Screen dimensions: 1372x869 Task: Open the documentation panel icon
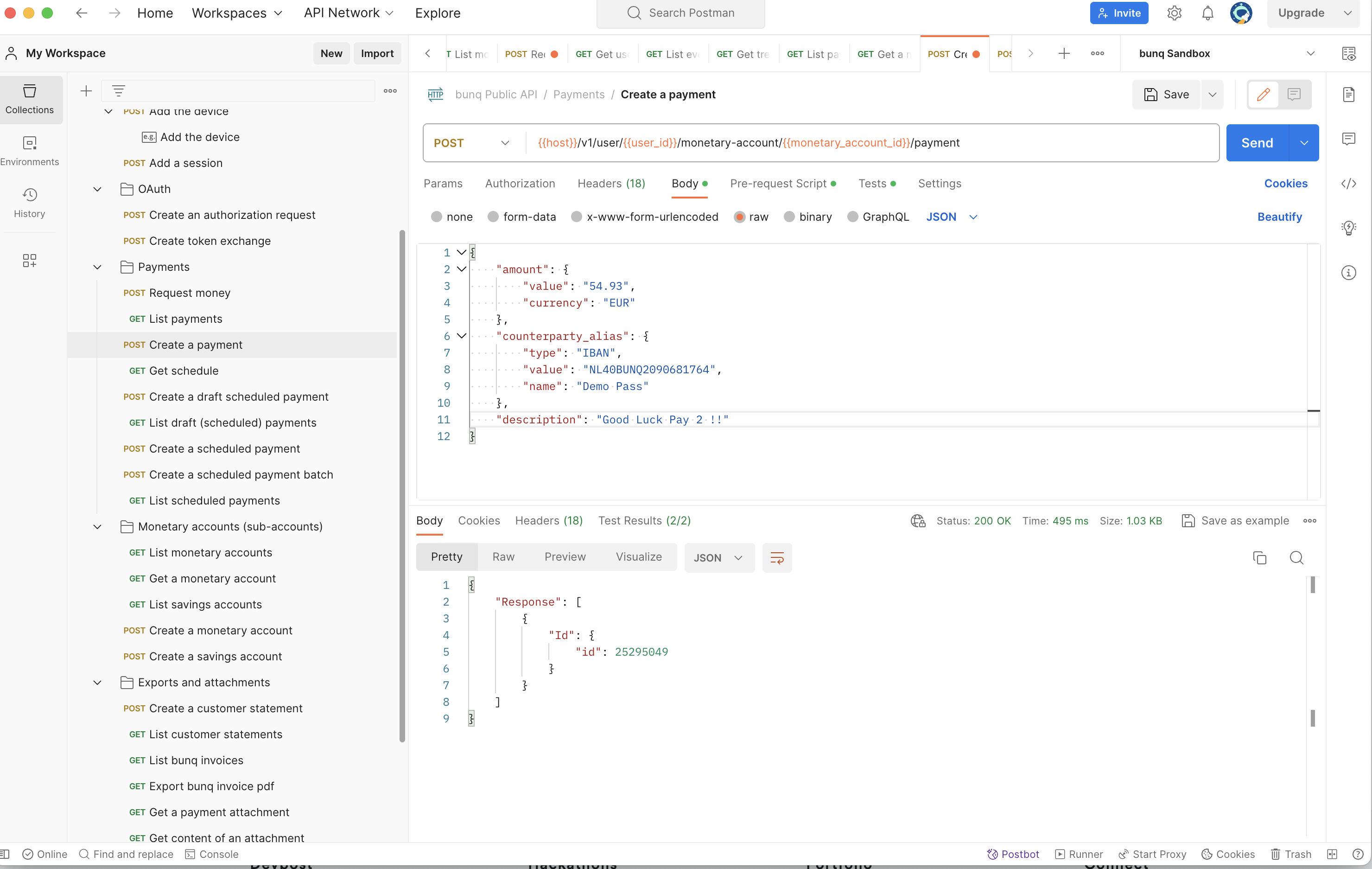point(1349,95)
